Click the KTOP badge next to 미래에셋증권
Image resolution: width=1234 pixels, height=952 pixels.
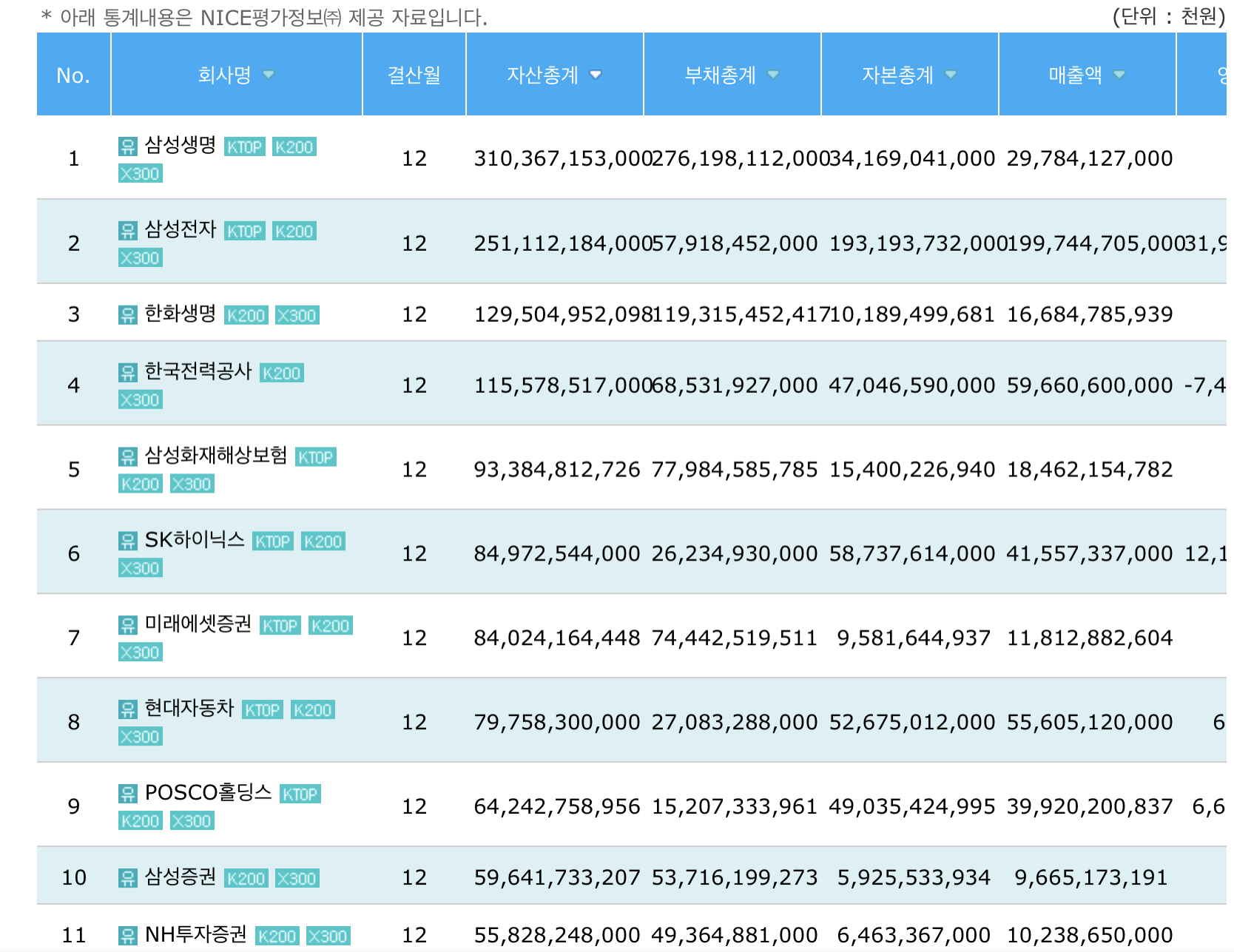click(x=280, y=627)
